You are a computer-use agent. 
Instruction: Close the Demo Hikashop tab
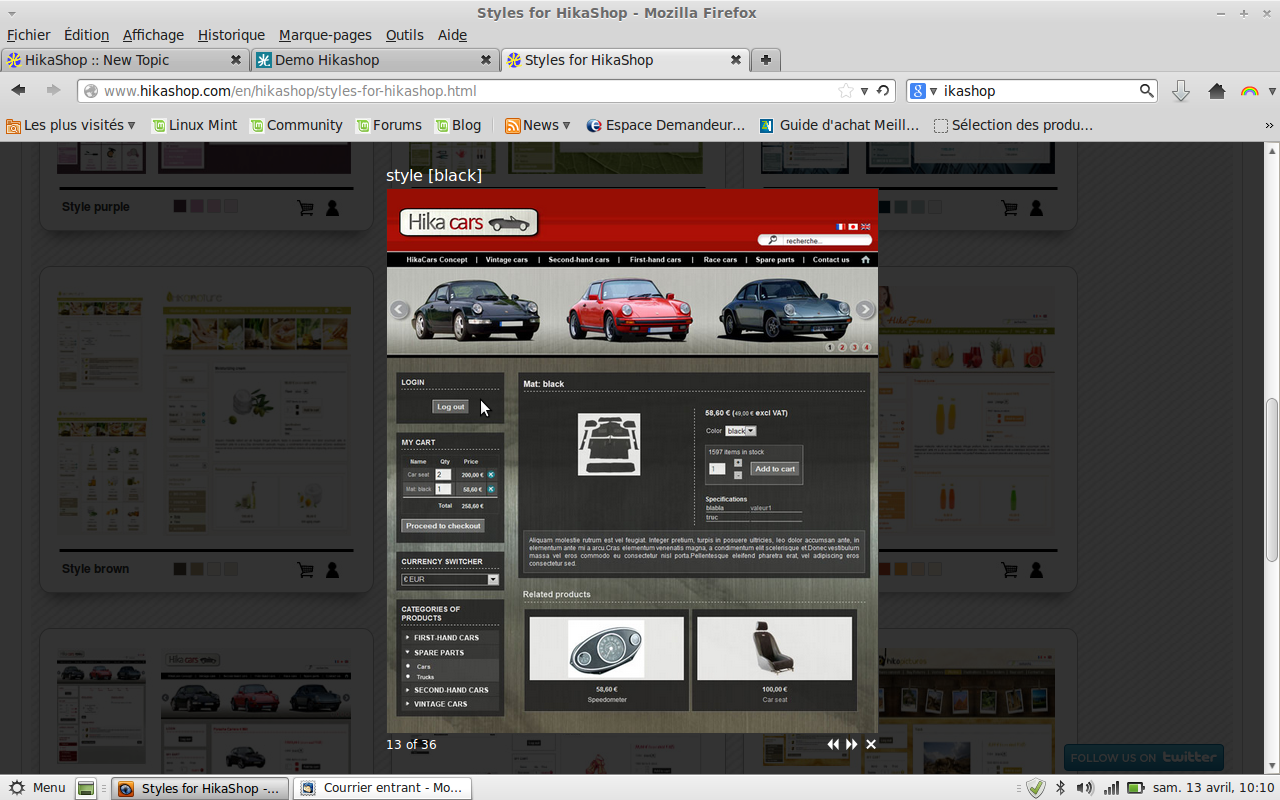pyautogui.click(x=486, y=60)
